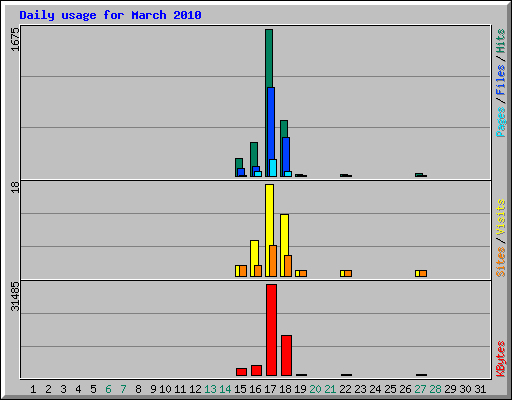The width and height of the screenshot is (512, 400).
Task: Click the day 30 axis label
Action: tap(465, 389)
